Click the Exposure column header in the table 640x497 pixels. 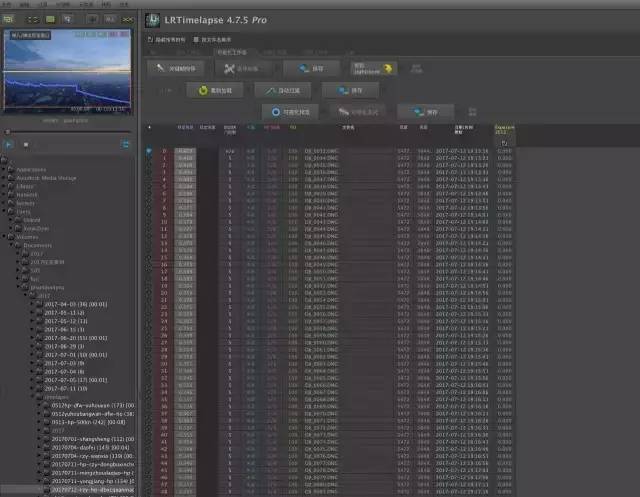coord(505,130)
